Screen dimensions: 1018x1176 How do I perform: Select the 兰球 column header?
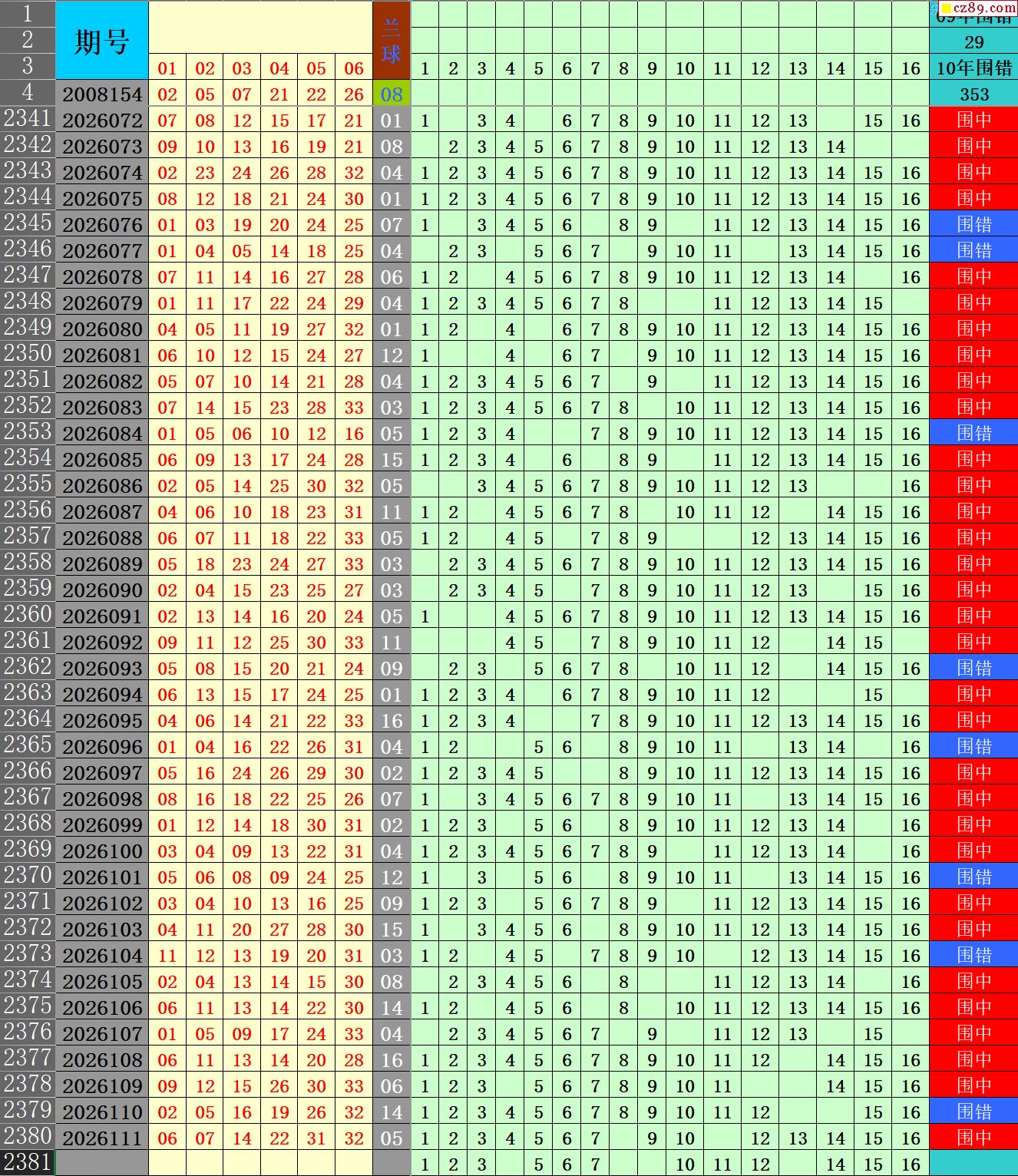pos(392,41)
